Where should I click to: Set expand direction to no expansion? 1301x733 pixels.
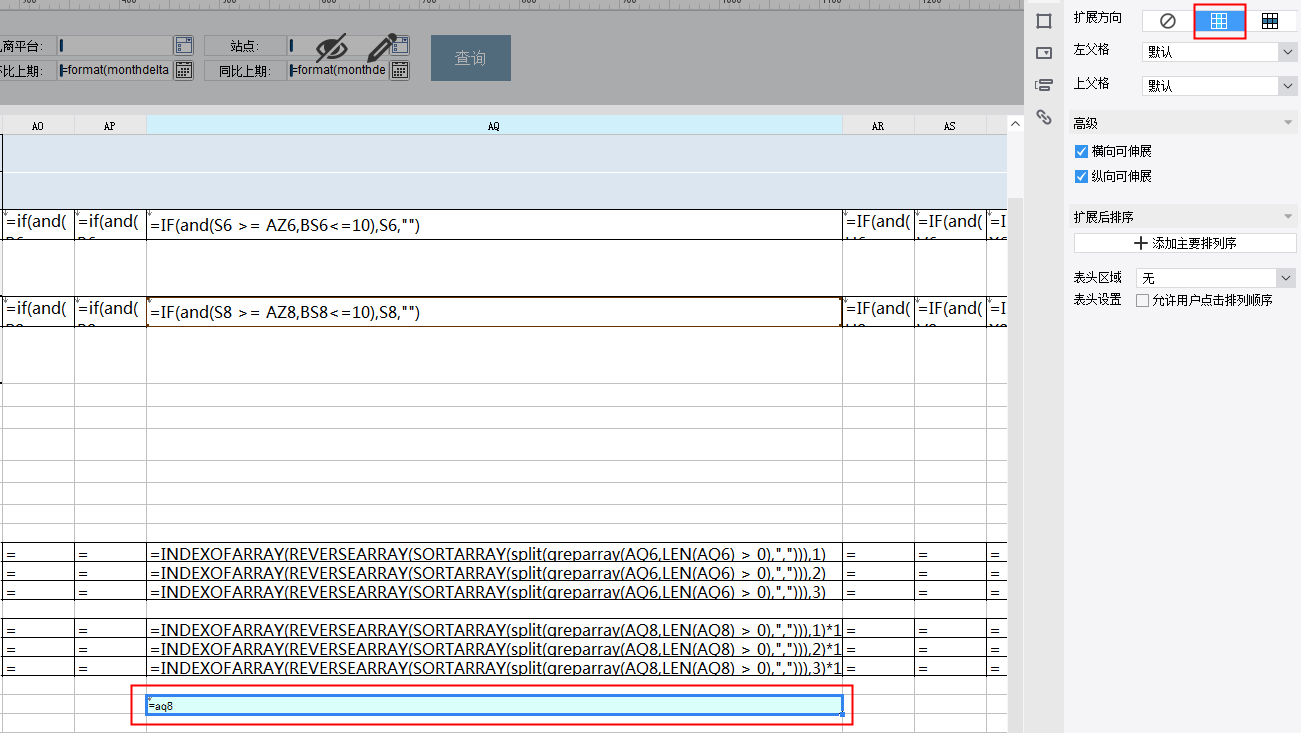pos(1168,21)
